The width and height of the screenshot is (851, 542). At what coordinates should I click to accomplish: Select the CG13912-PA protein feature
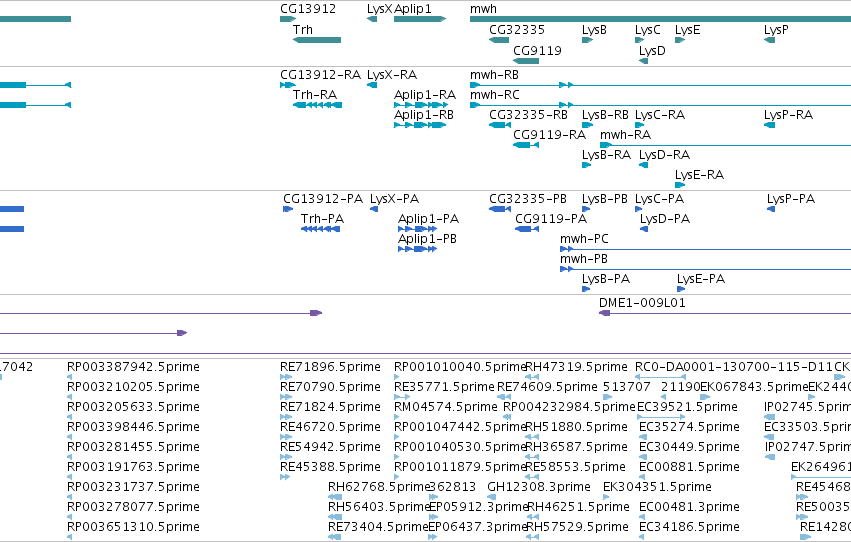(x=288, y=209)
